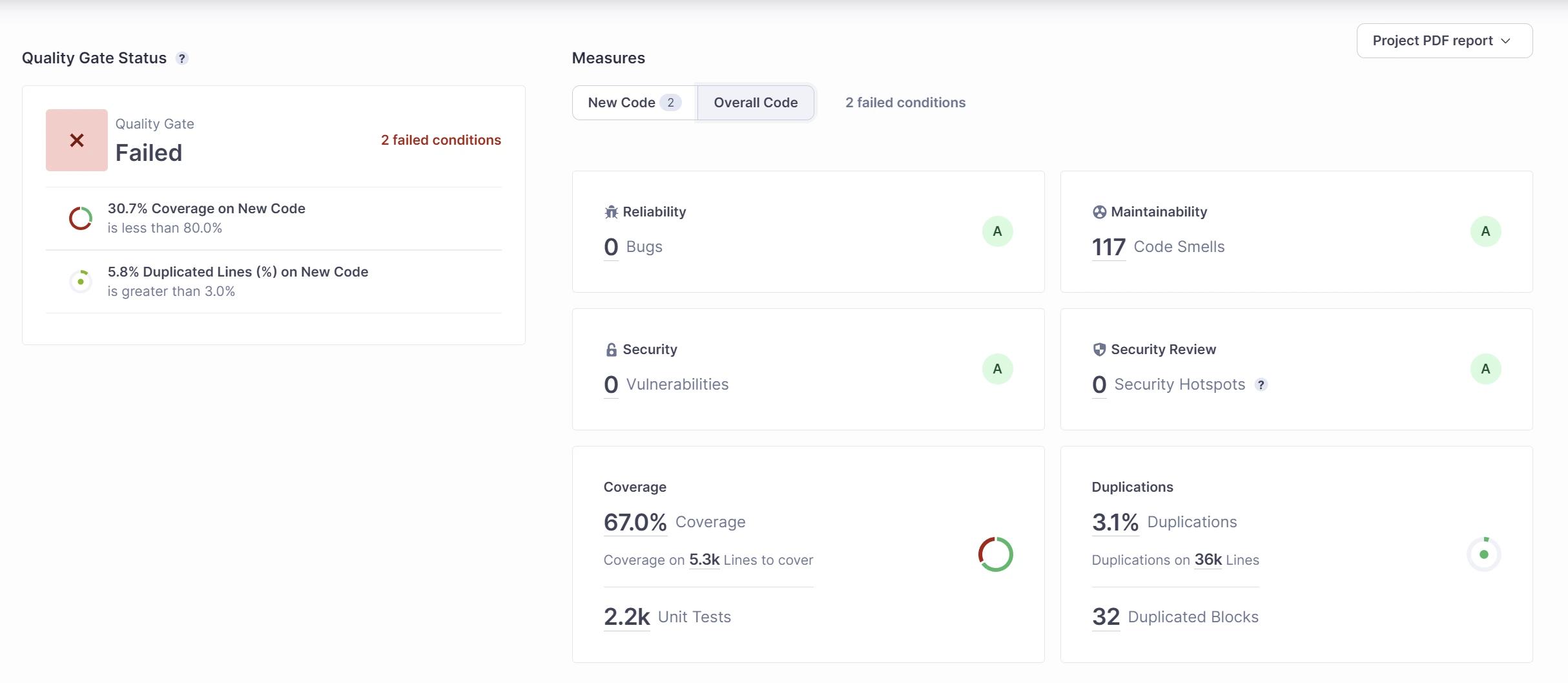This screenshot has width=1568, height=683.
Task: Switch to the New Code tab
Action: point(634,103)
